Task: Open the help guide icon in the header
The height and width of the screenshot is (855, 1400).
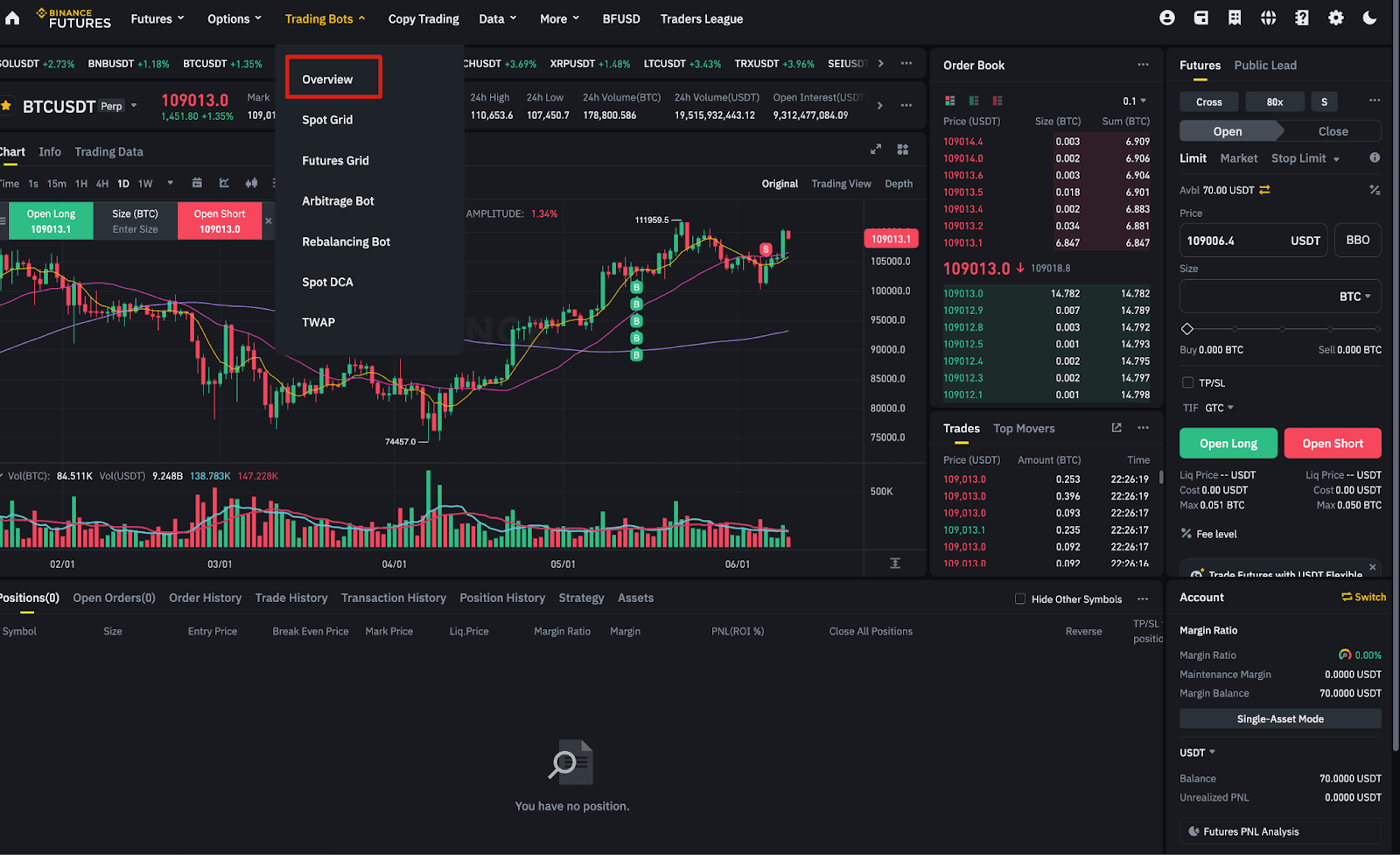Action: pyautogui.click(x=1301, y=18)
